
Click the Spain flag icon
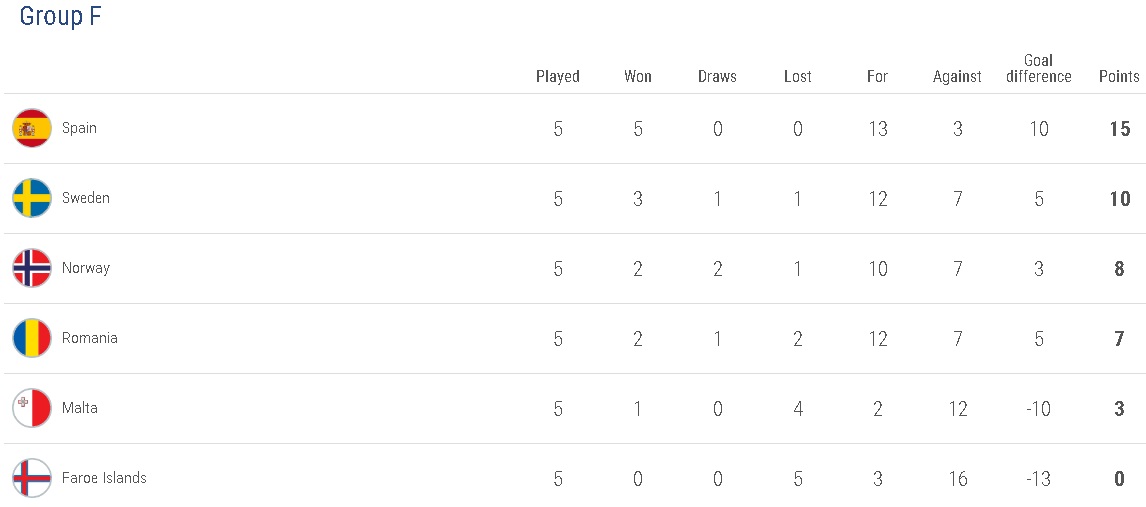click(32, 128)
